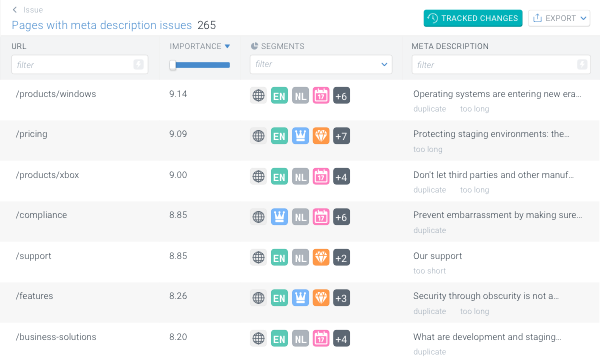
Task: Sort by the Importance column arrow
Action: [x=227, y=46]
